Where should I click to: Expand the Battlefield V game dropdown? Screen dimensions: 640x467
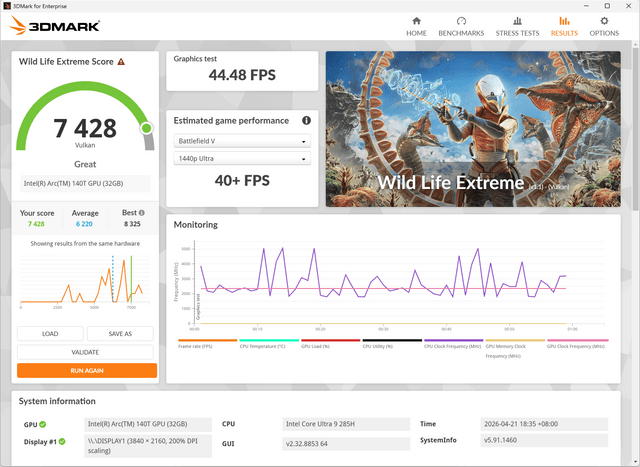pos(242,141)
